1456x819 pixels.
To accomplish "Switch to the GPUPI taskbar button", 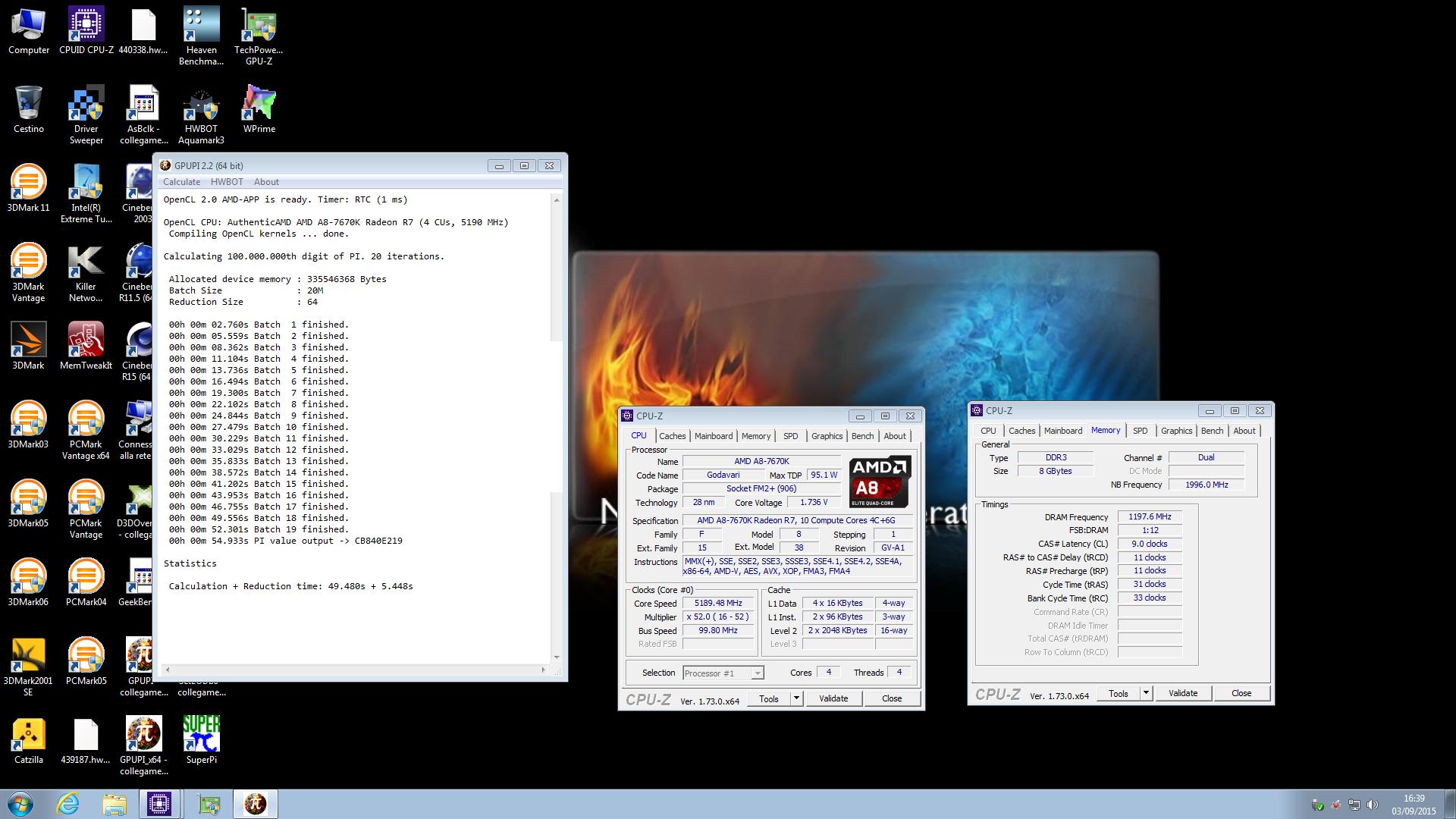I will [x=256, y=804].
